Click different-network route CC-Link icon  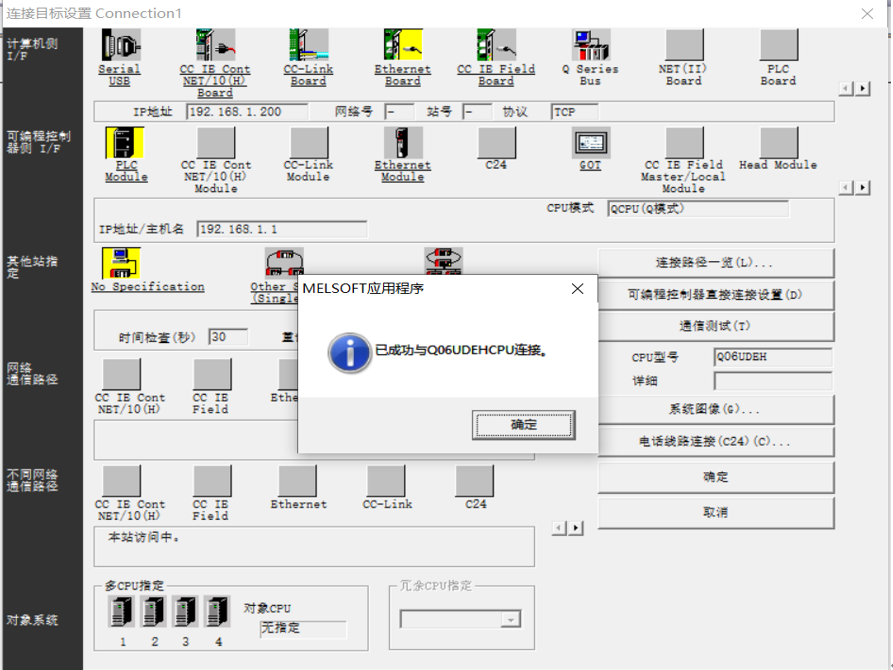pyautogui.click(x=386, y=480)
